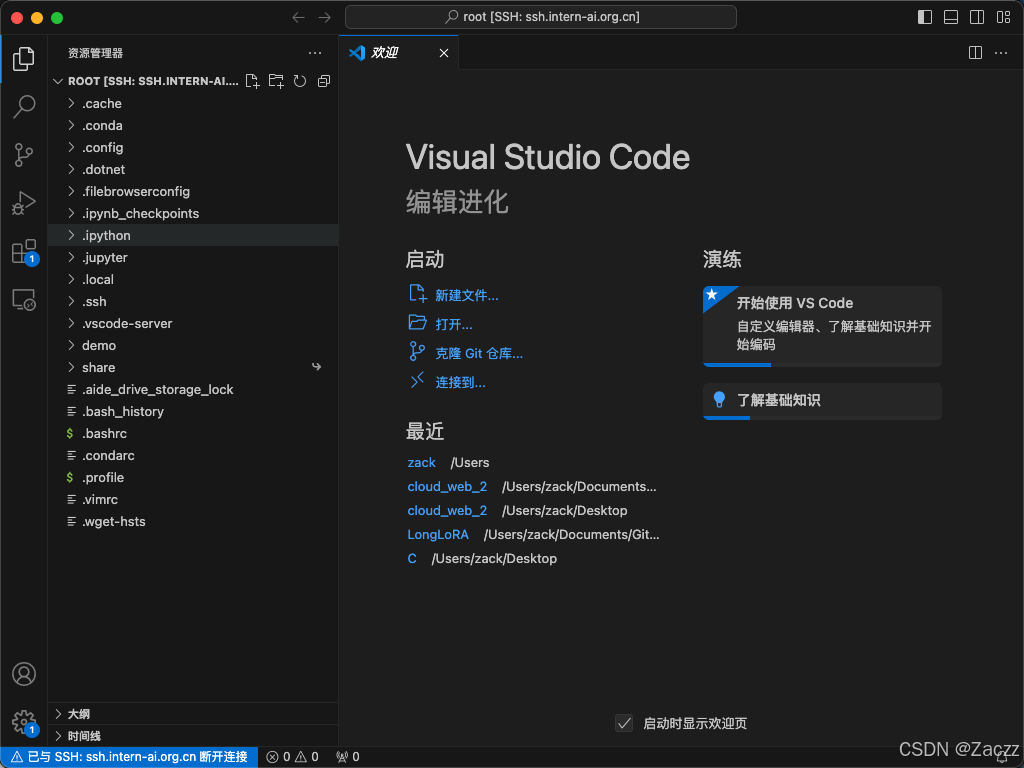The height and width of the screenshot is (768, 1024).
Task: Open the .wget-hsts file
Action: click(x=193, y=521)
